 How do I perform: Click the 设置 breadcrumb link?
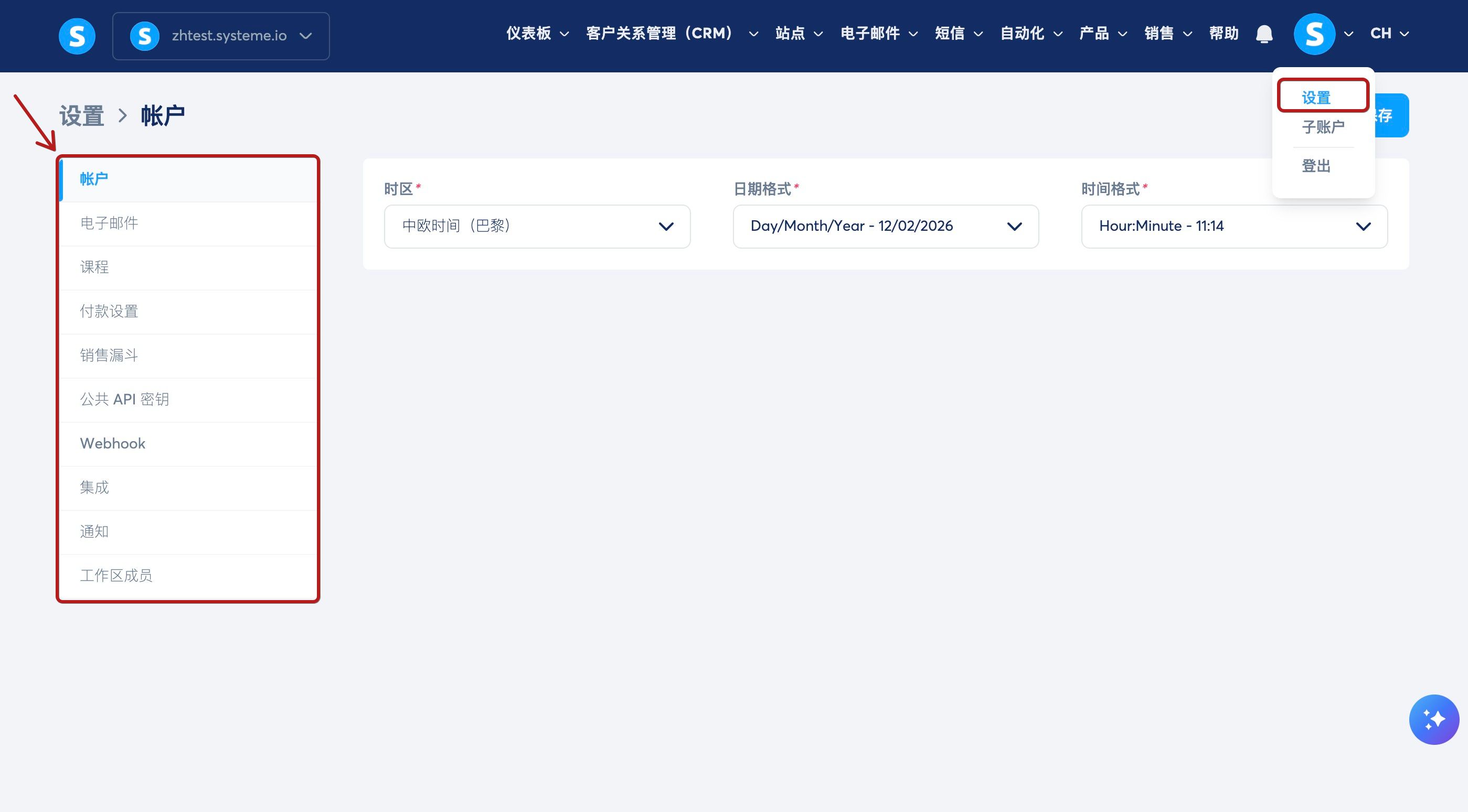pyautogui.click(x=81, y=116)
